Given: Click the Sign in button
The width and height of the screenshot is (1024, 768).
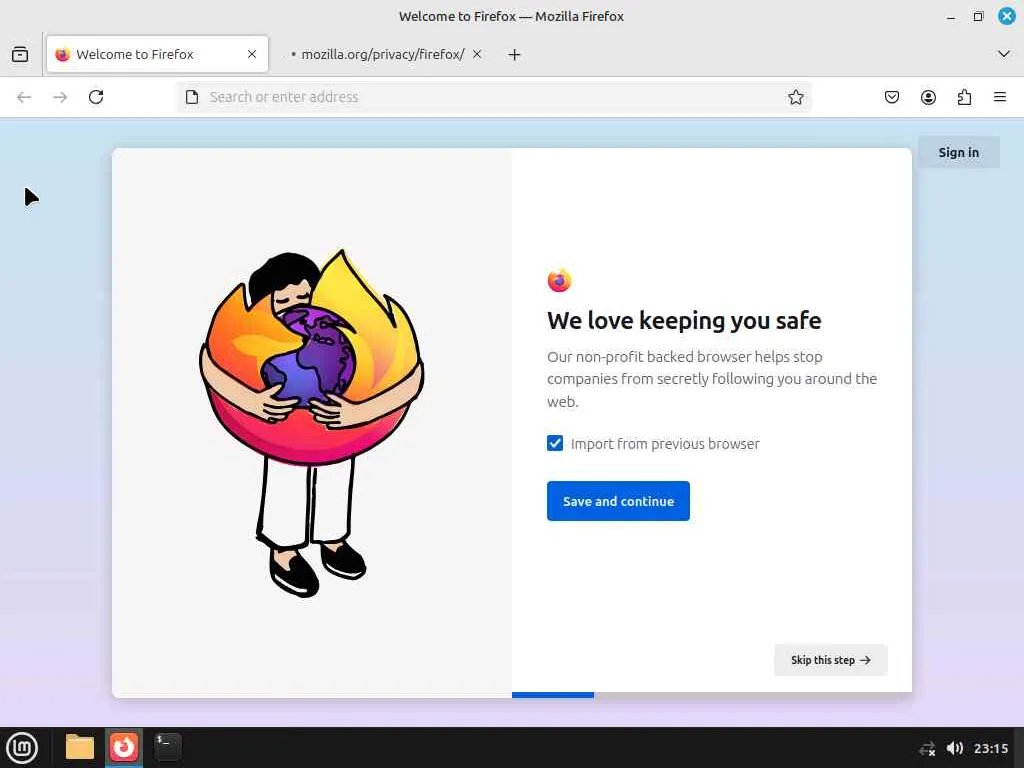Looking at the screenshot, I should coord(959,152).
